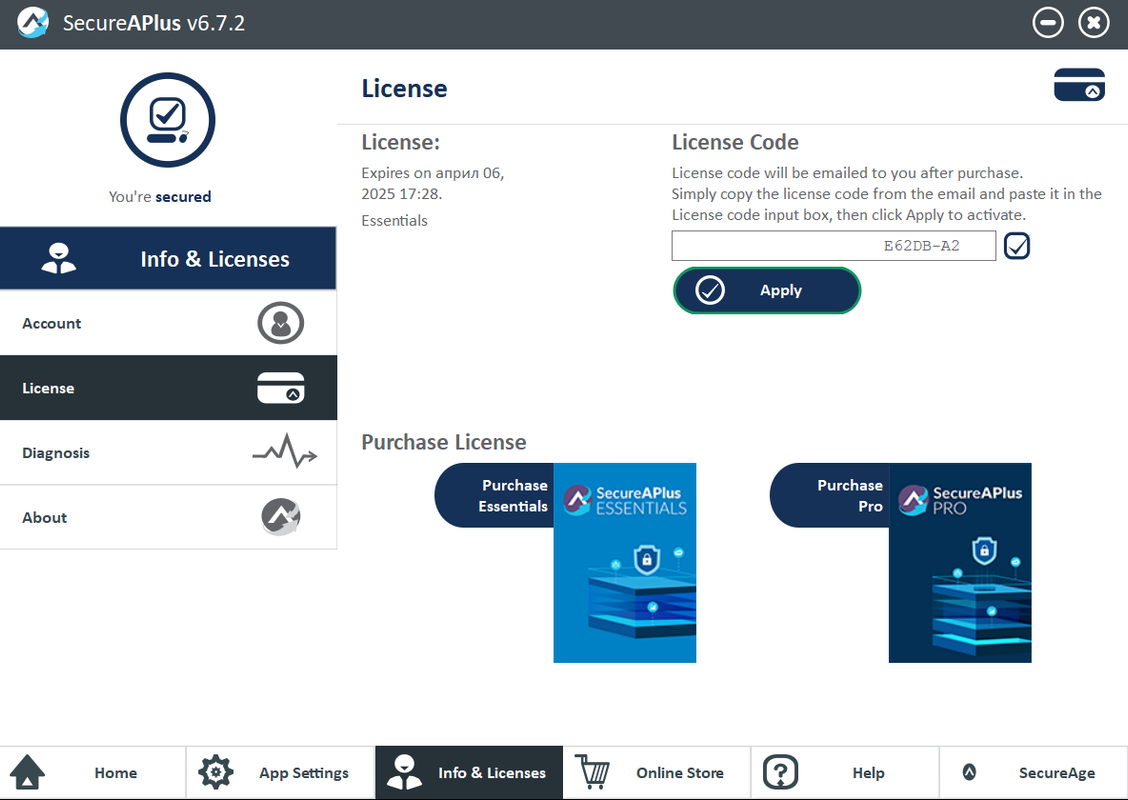
Task: Click the person icon in bottom Info & Licenses tab
Action: pos(404,772)
